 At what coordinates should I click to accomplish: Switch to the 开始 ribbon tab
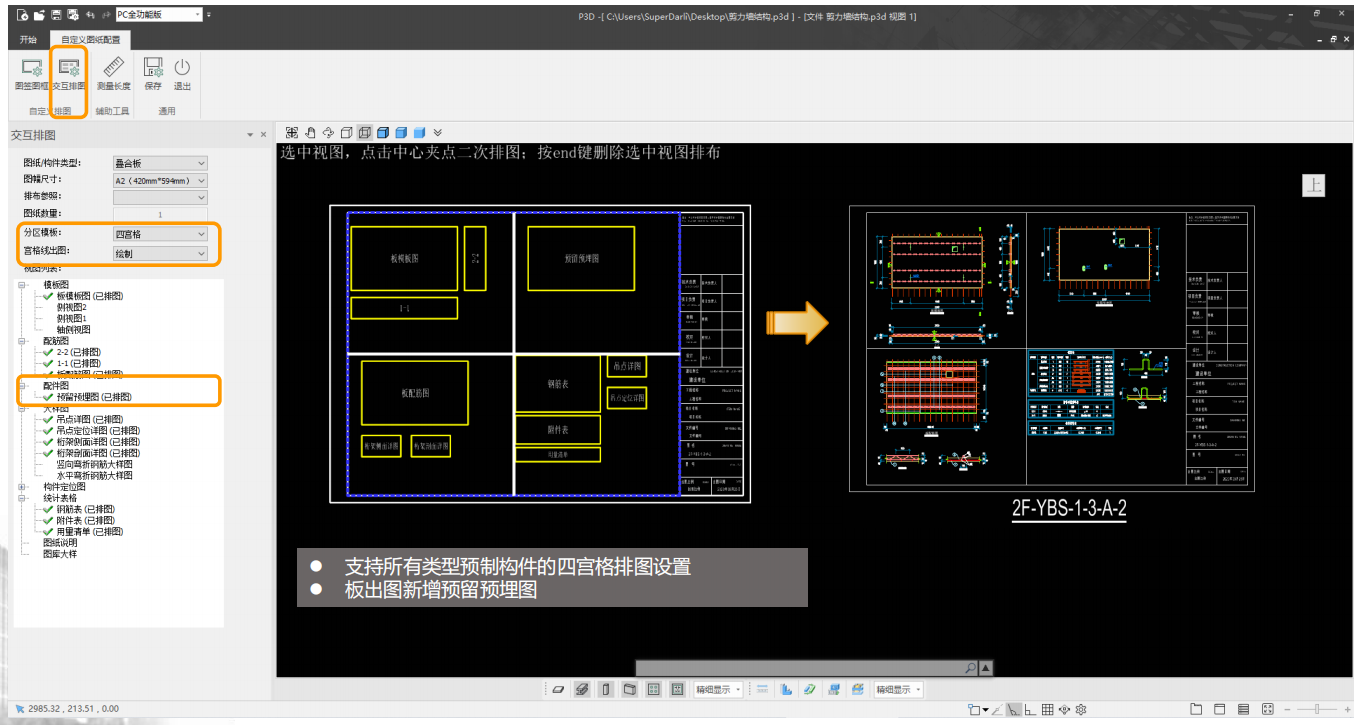[28, 40]
